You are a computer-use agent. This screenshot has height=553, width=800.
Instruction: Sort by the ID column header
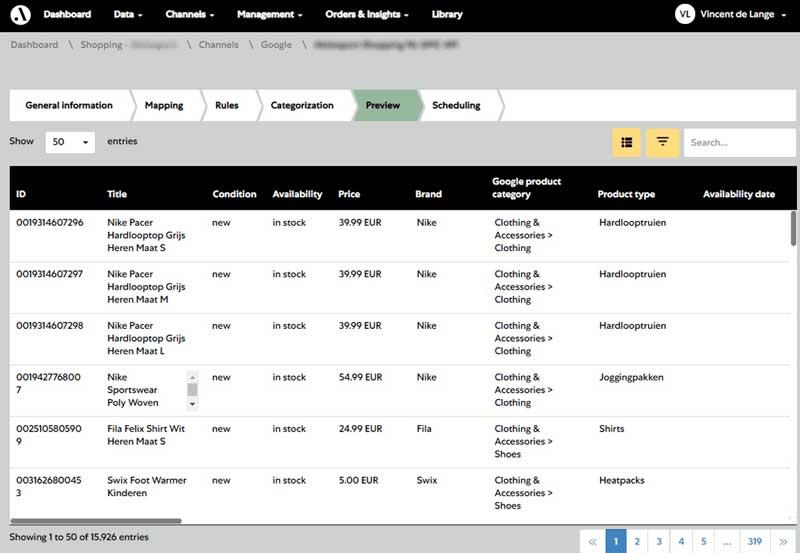(21, 194)
